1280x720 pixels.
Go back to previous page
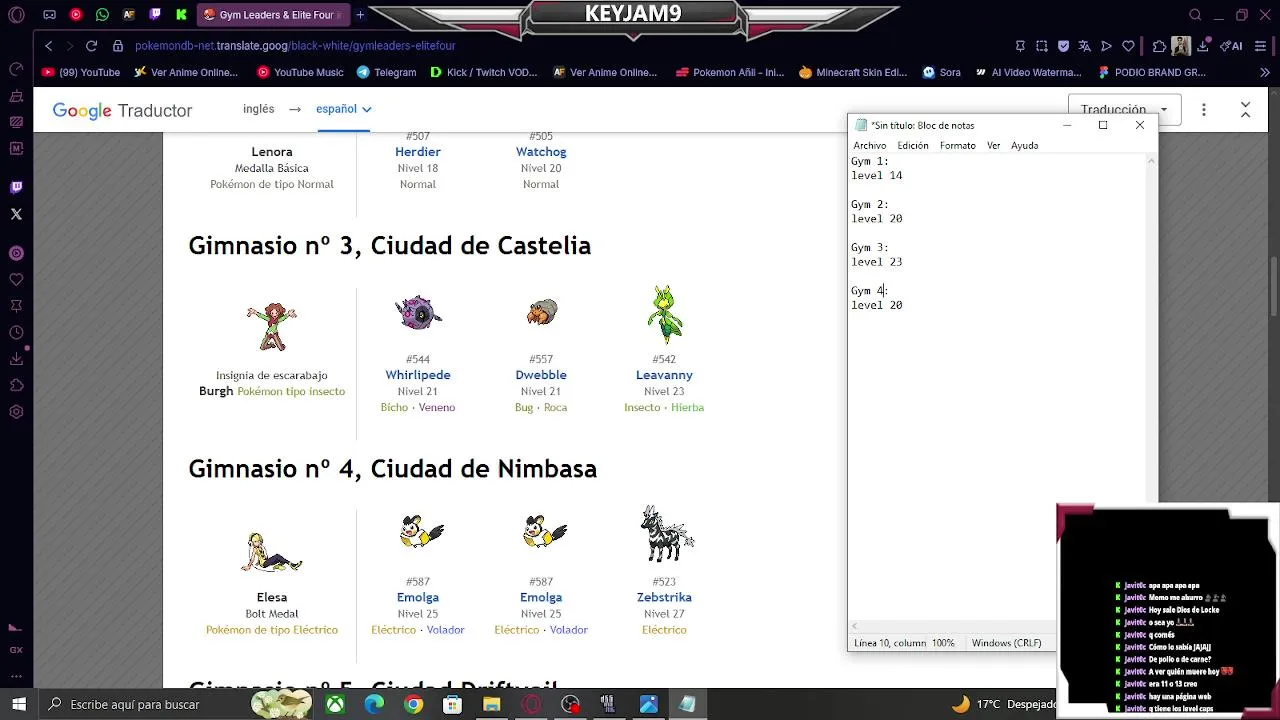coord(48,46)
